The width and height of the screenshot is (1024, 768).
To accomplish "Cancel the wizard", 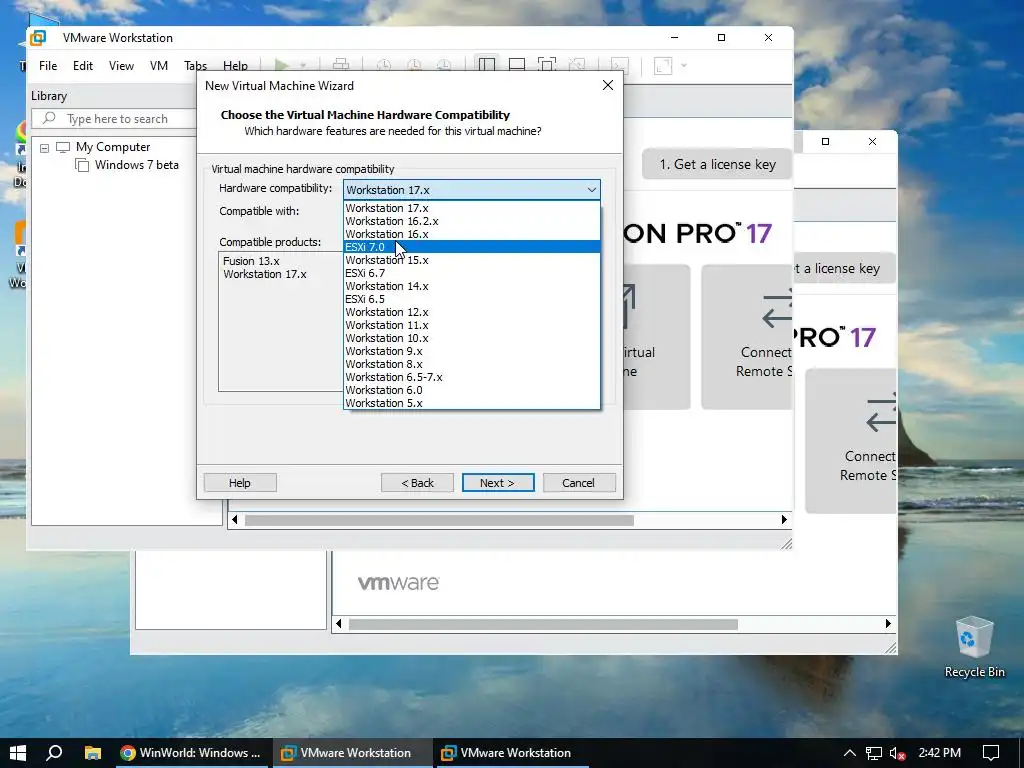I will coord(579,483).
